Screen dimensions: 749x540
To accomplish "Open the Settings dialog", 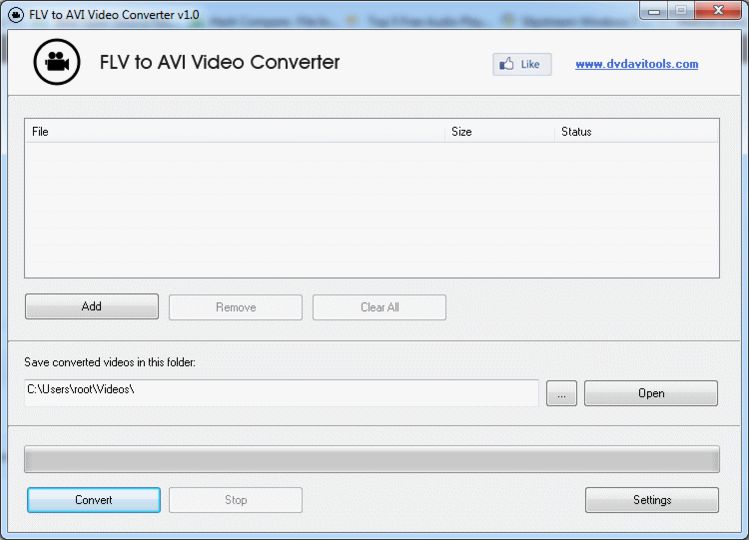I will (x=652, y=500).
